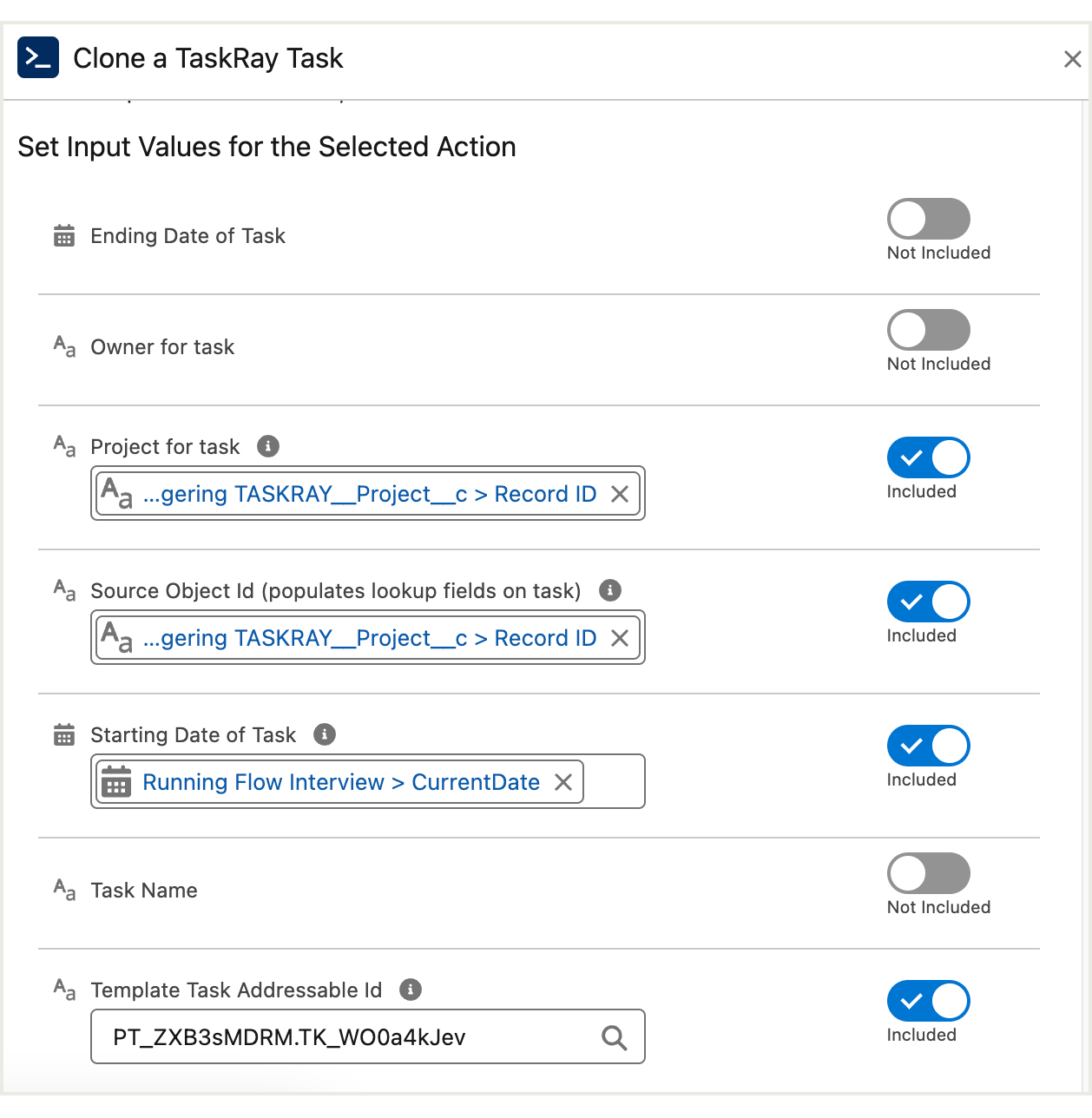Remove Record ID pill from Source Object Id

coord(620,638)
